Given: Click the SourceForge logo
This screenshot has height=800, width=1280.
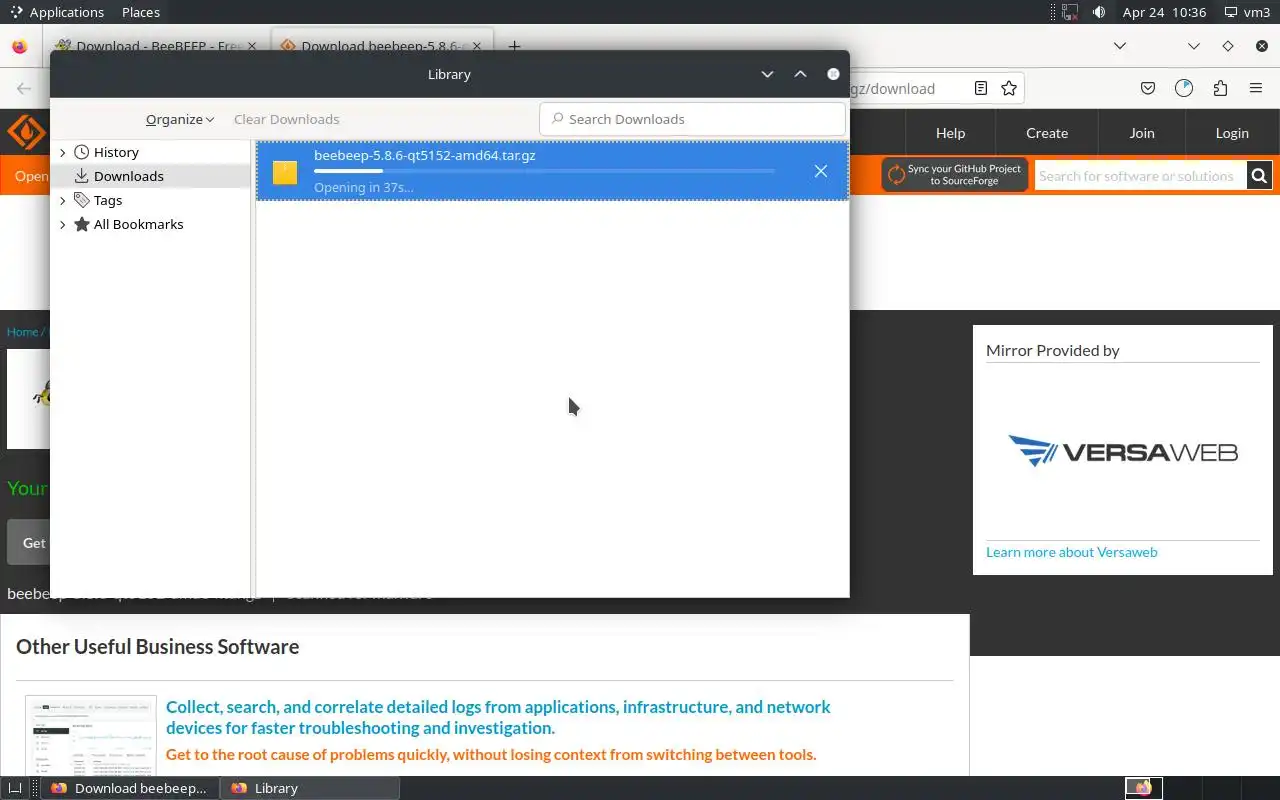Looking at the screenshot, I should click(27, 132).
